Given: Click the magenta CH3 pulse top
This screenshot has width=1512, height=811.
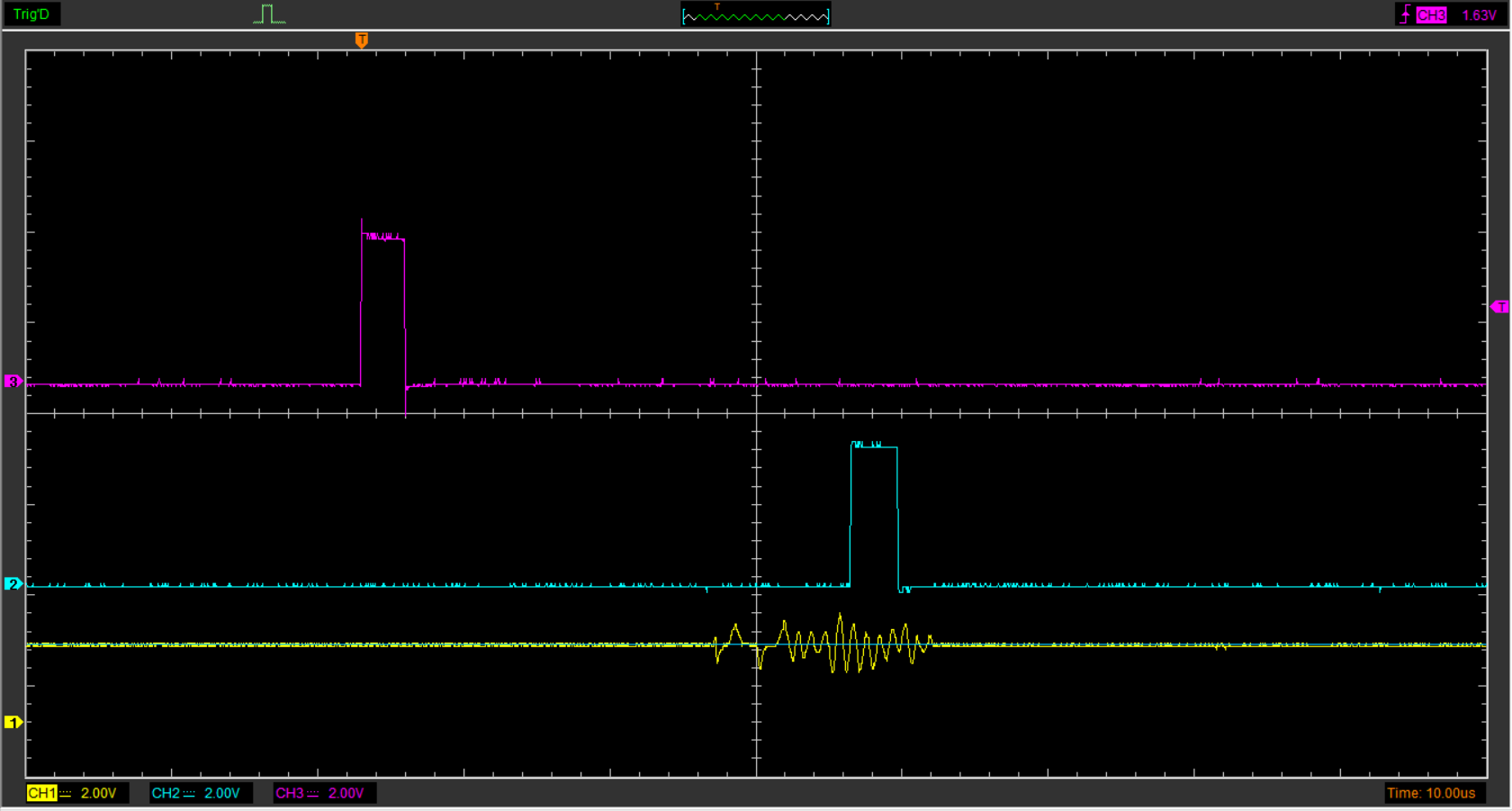Looking at the screenshot, I should tap(383, 237).
